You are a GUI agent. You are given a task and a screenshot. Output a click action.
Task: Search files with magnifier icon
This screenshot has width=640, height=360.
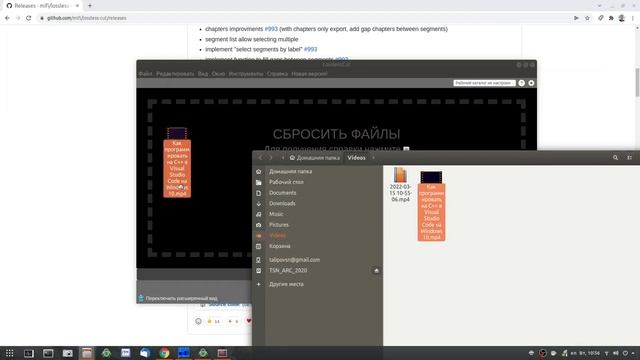click(615, 158)
